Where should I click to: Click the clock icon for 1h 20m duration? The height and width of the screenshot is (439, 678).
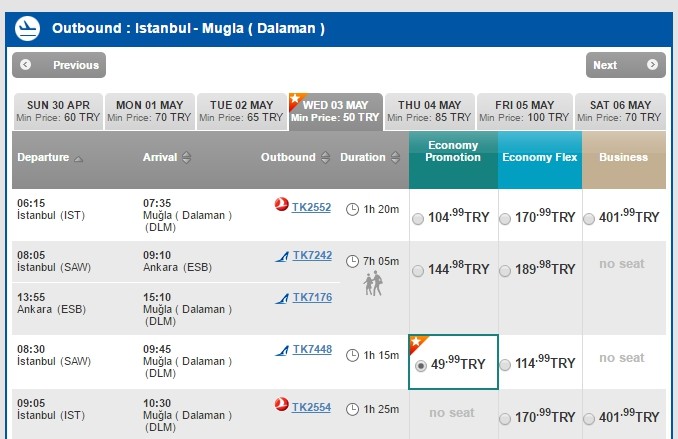pyautogui.click(x=352, y=209)
